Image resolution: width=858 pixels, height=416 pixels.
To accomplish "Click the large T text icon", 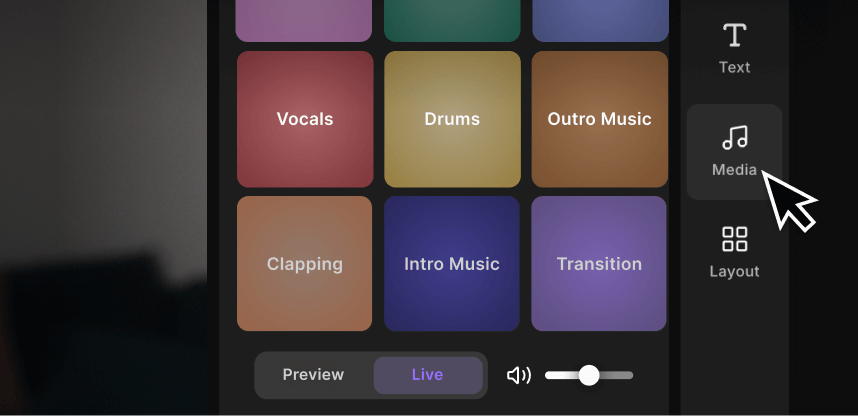I will tap(734, 36).
